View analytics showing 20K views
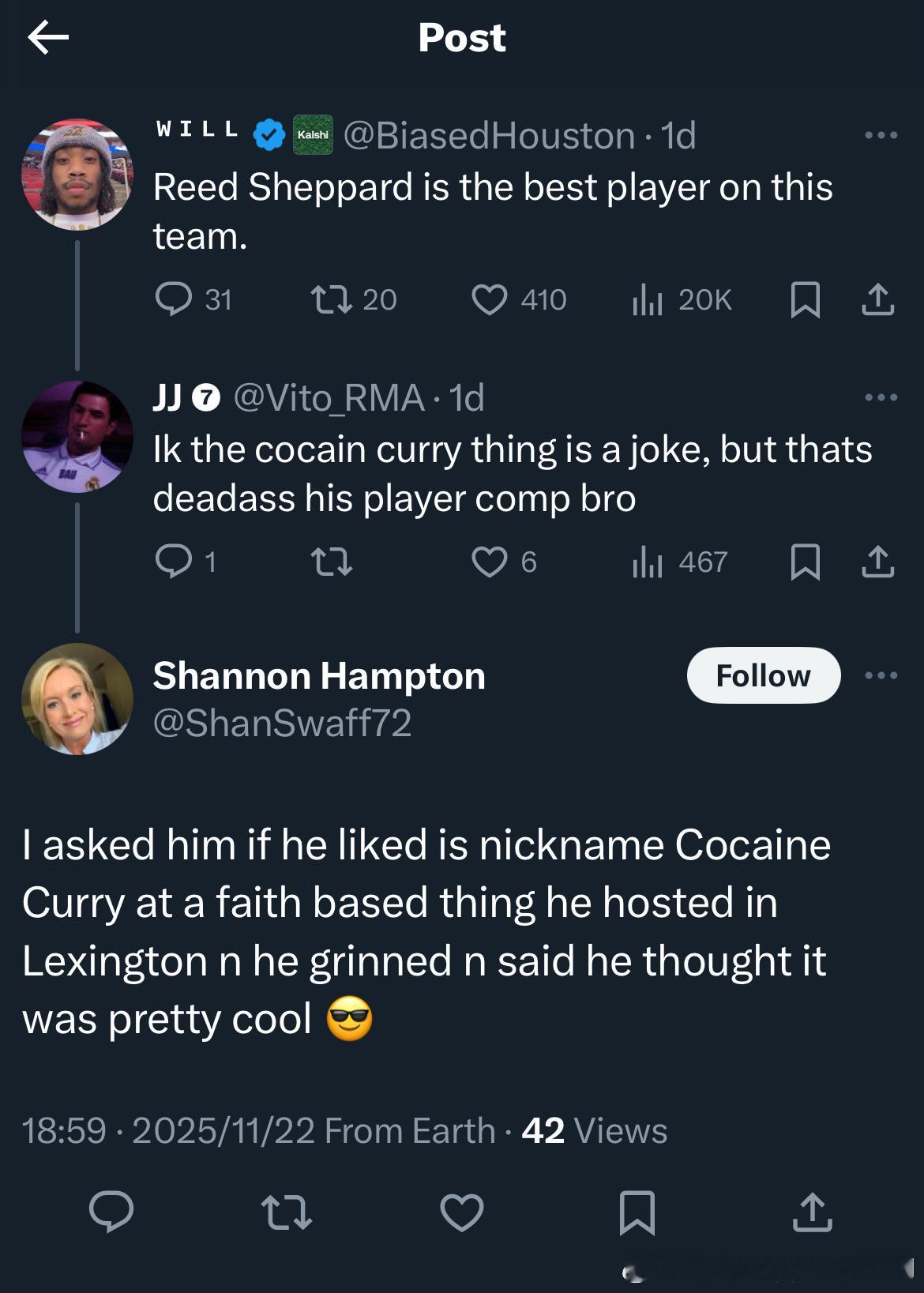This screenshot has width=924, height=1293. pos(647,299)
